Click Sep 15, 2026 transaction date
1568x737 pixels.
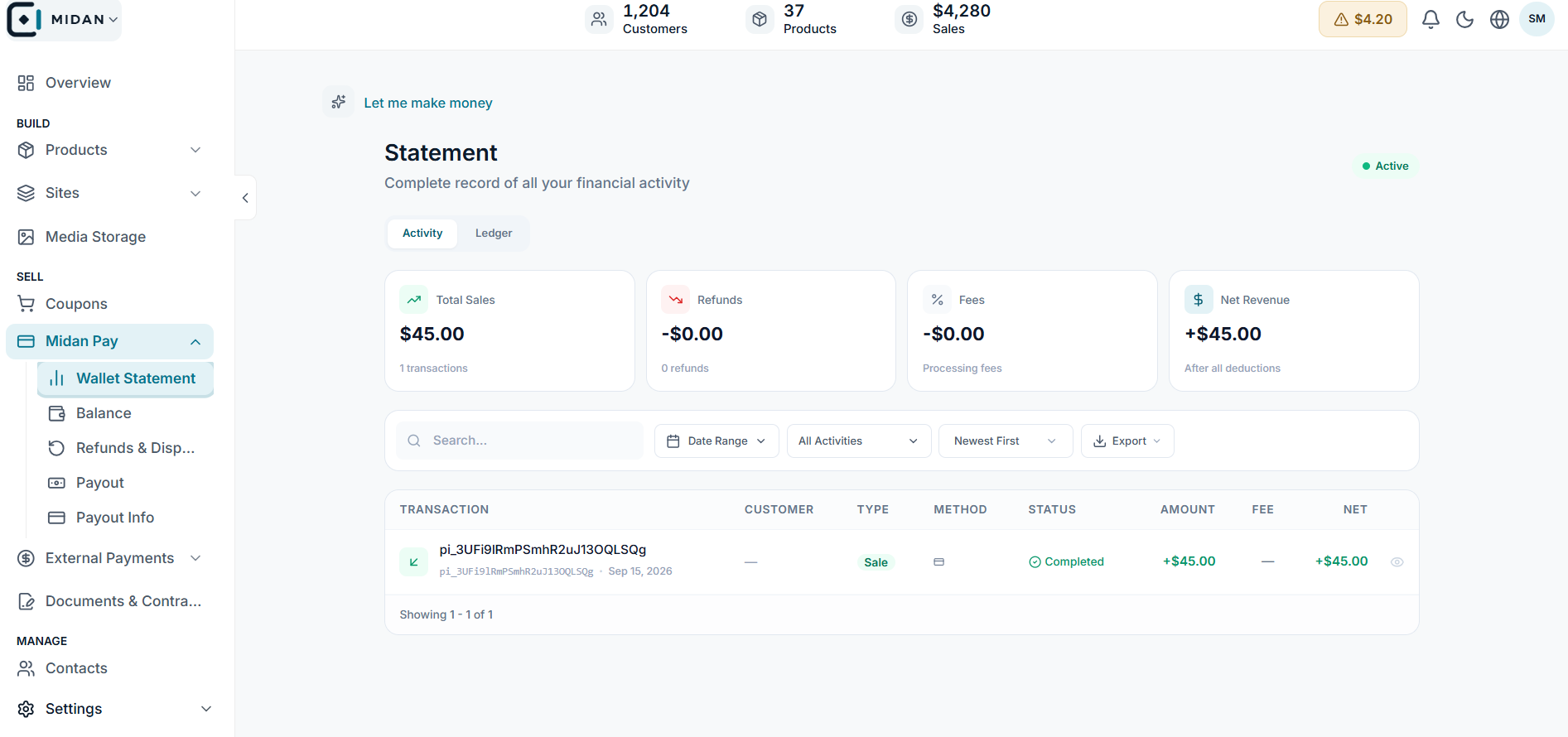coord(640,571)
